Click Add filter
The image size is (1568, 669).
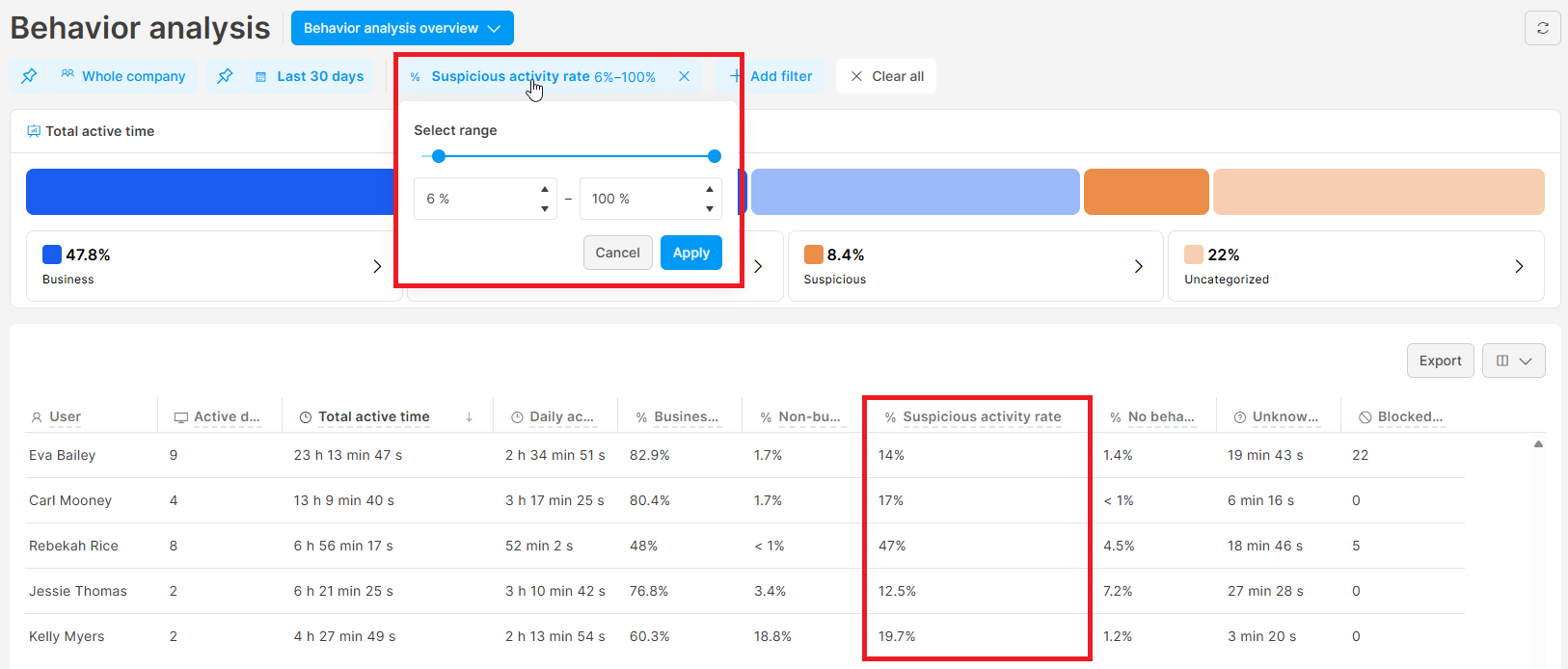[x=771, y=76]
